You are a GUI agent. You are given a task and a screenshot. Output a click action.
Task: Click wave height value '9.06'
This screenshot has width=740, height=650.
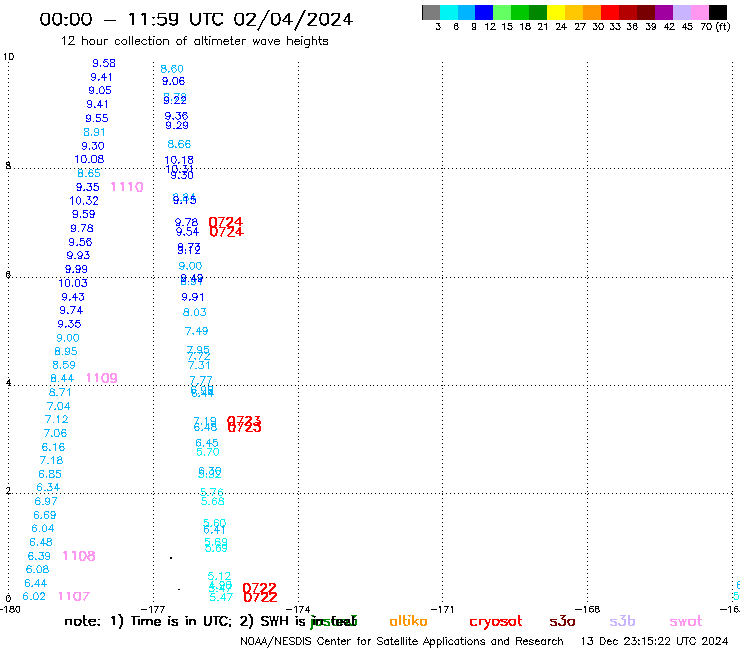tap(174, 81)
